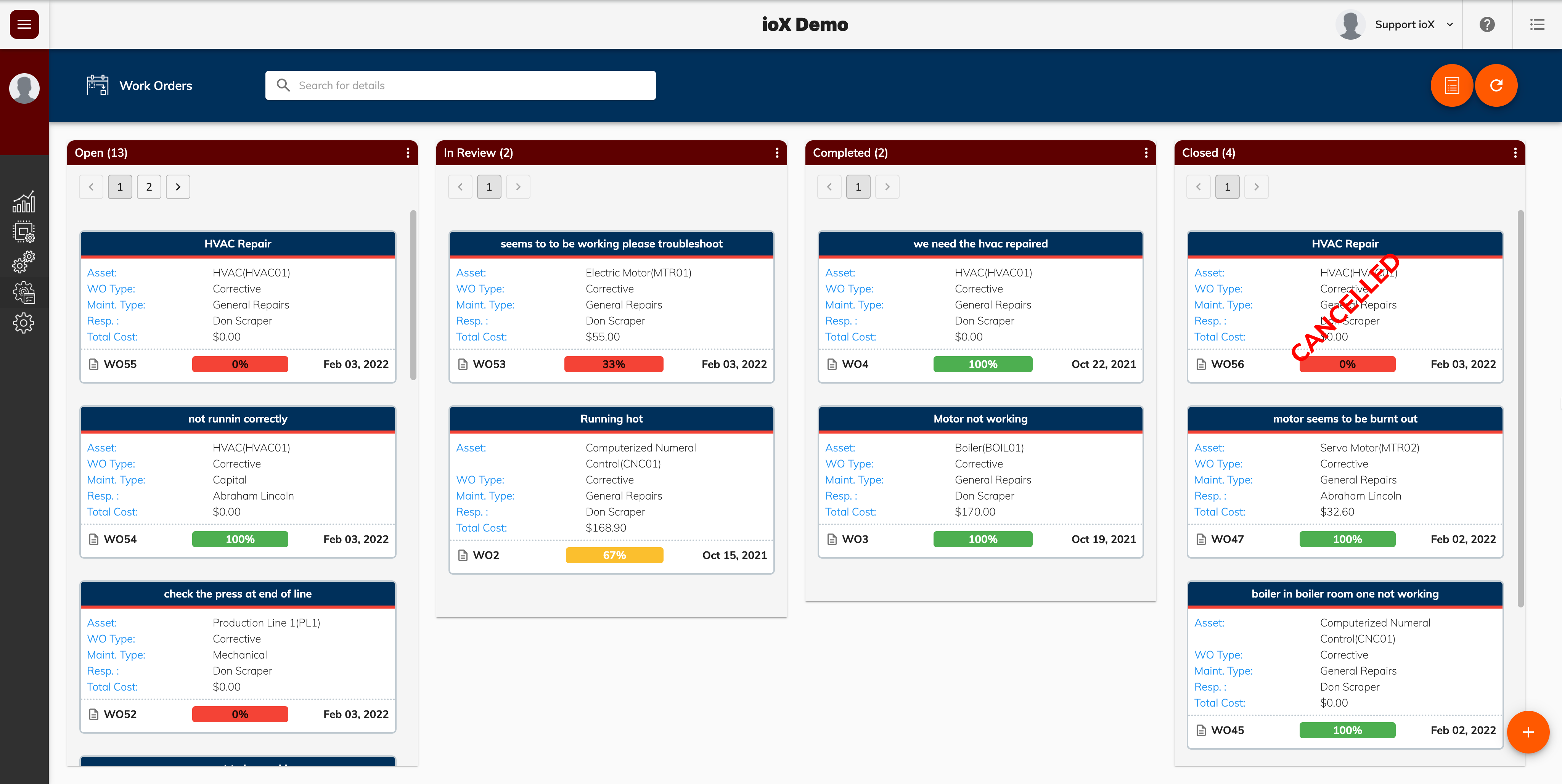Click the 'check the press at end of line' header

tap(238, 594)
